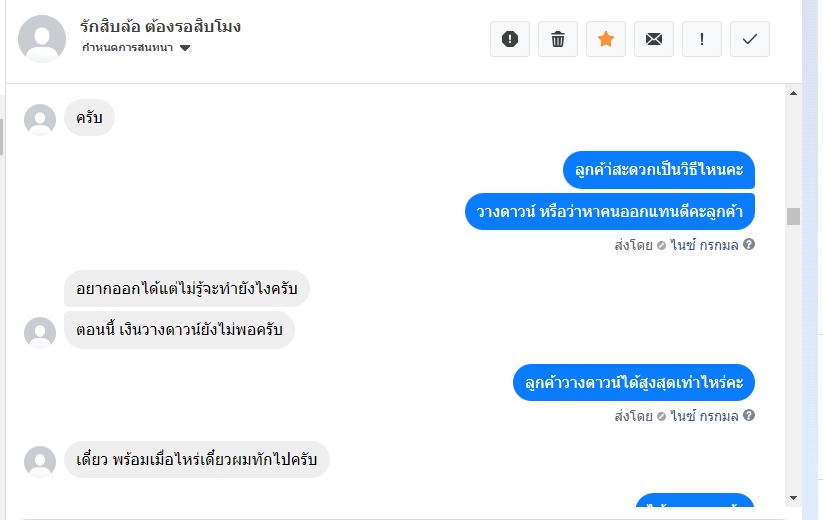Click the message ตอนนี้ เงินวางดาวน์ยังไม่พอครับ

pyautogui.click(x=180, y=329)
